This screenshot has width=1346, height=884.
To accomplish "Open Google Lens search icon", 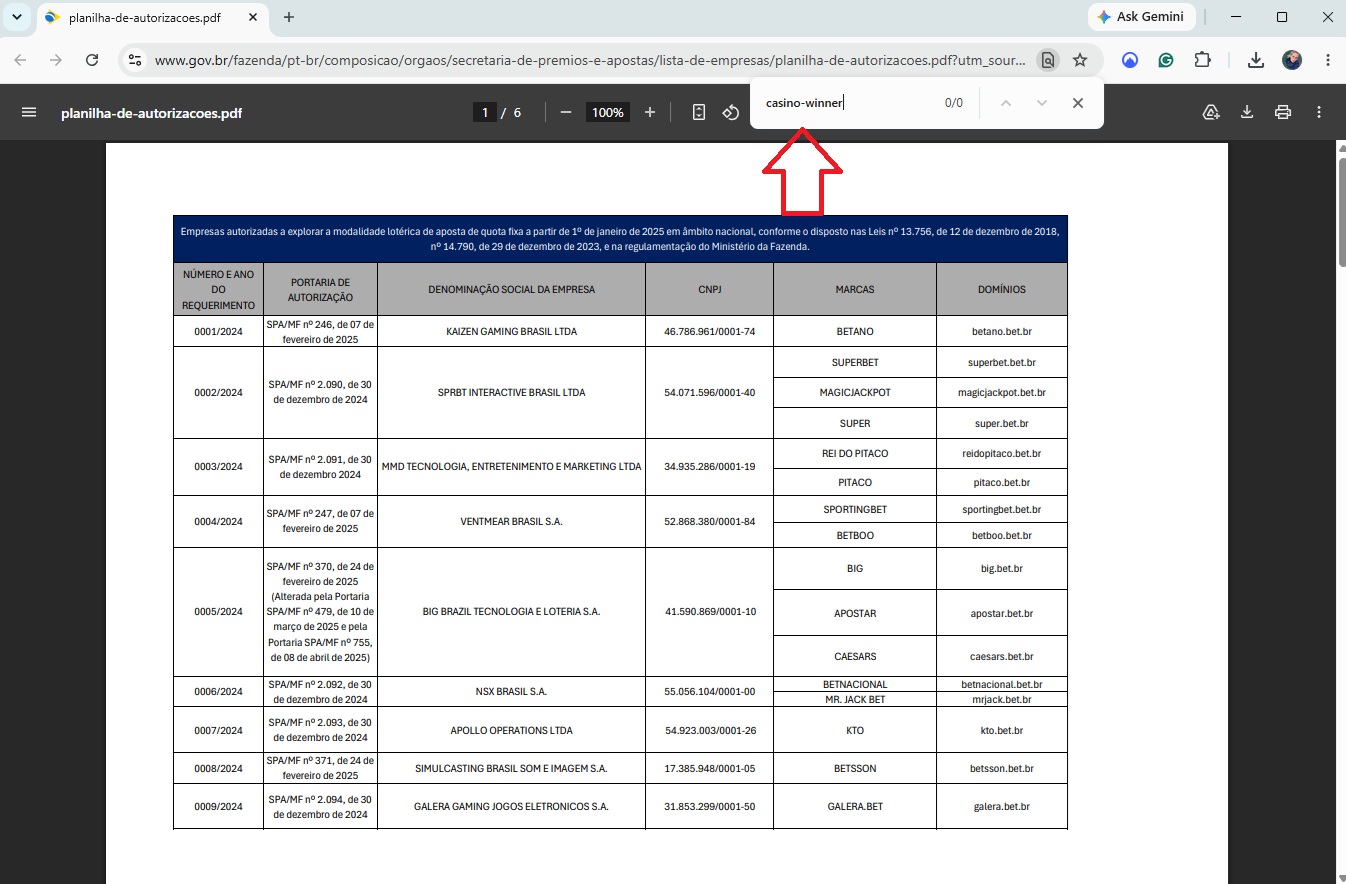I will tap(1047, 60).
